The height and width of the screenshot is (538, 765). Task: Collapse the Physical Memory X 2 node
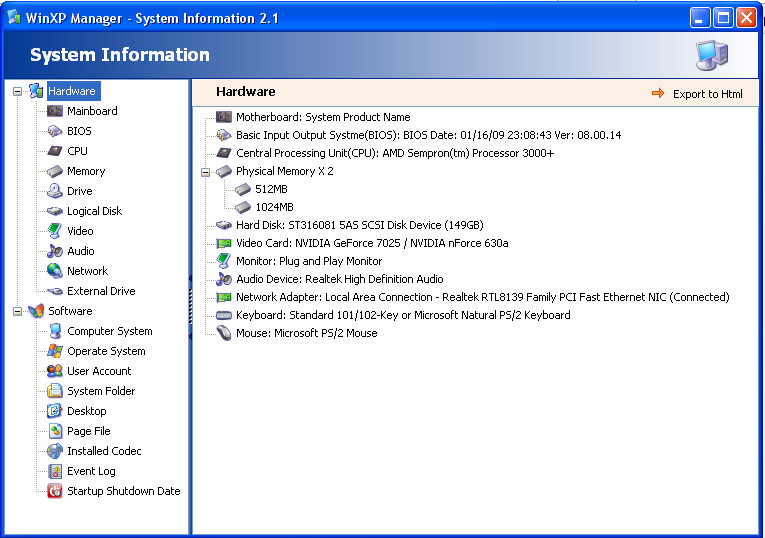[205, 172]
